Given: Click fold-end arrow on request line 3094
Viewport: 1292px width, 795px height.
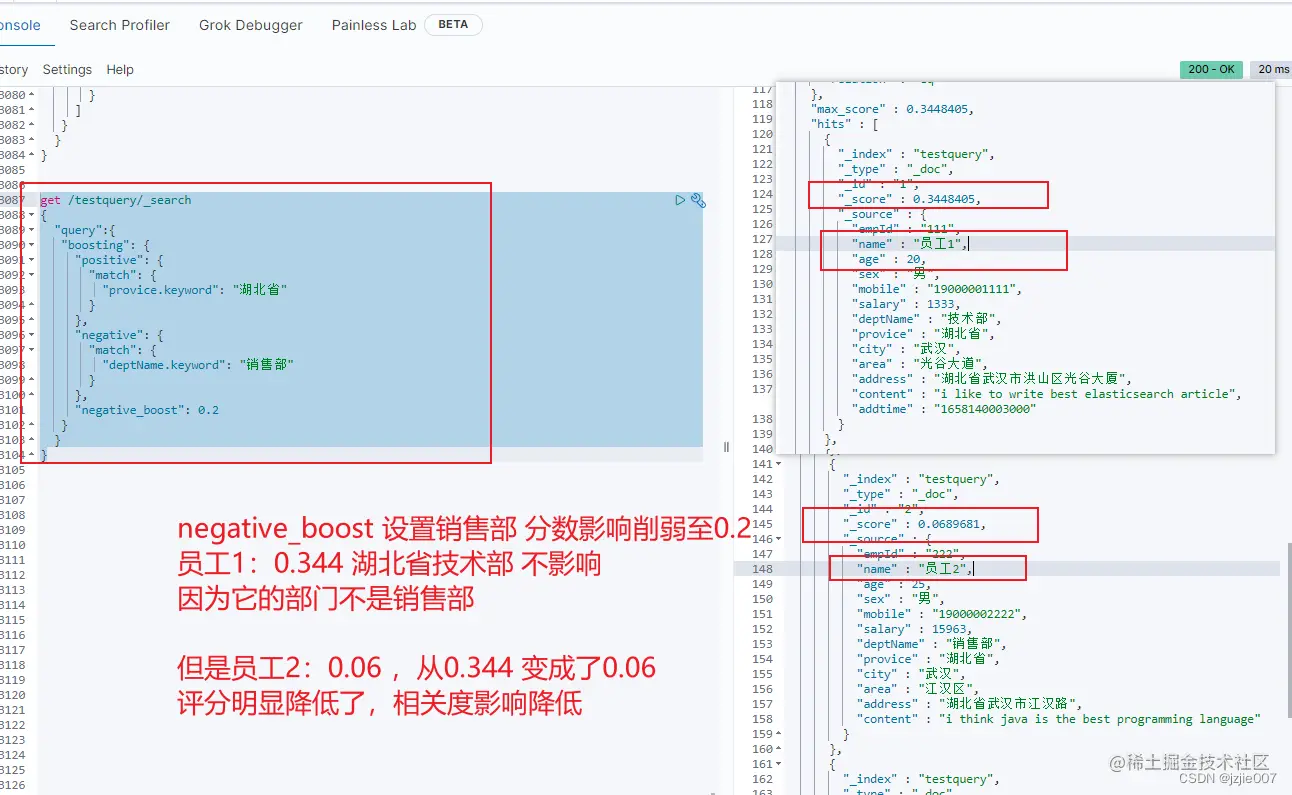Looking at the screenshot, I should pyautogui.click(x=32, y=305).
